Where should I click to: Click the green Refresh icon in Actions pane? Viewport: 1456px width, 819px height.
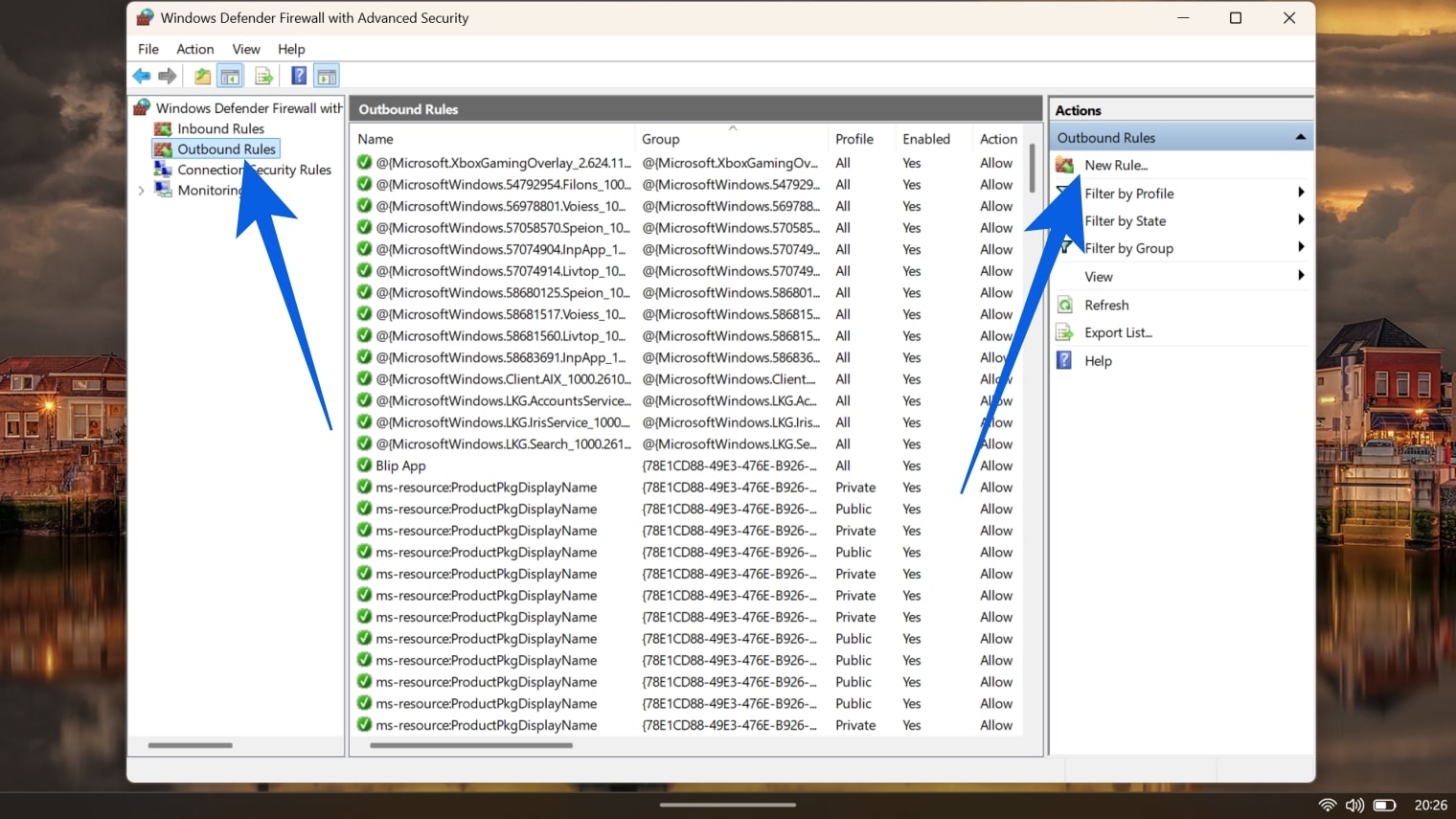(1064, 305)
